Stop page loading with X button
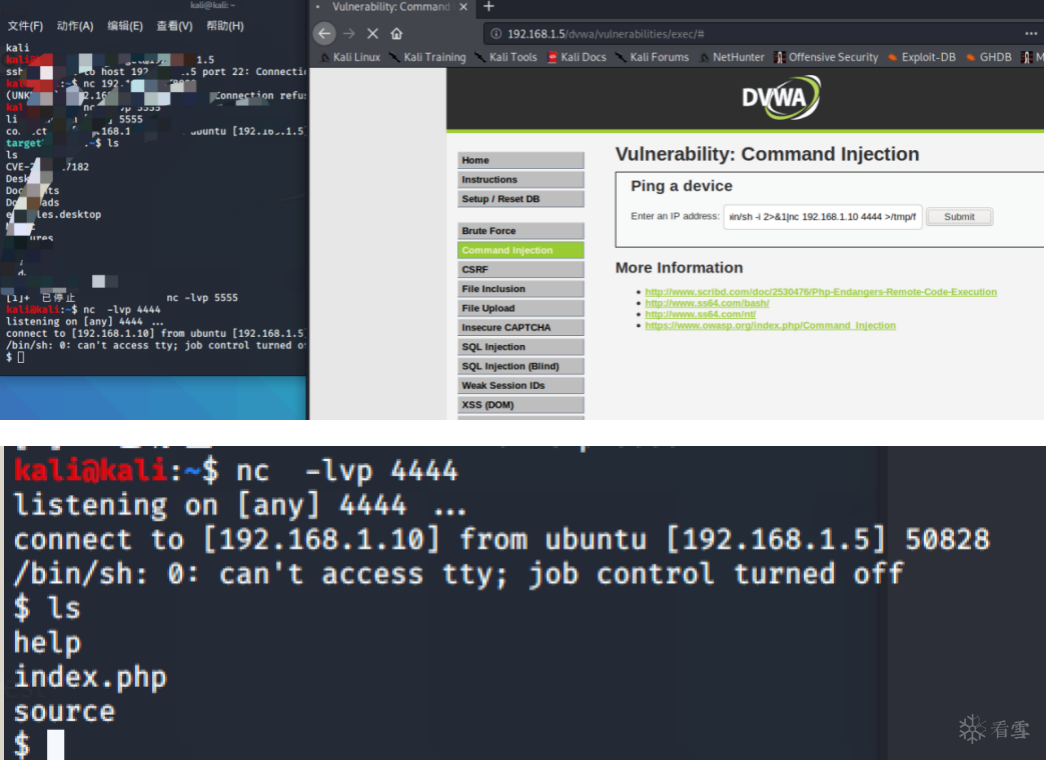The height and width of the screenshot is (760, 1048). tap(373, 33)
